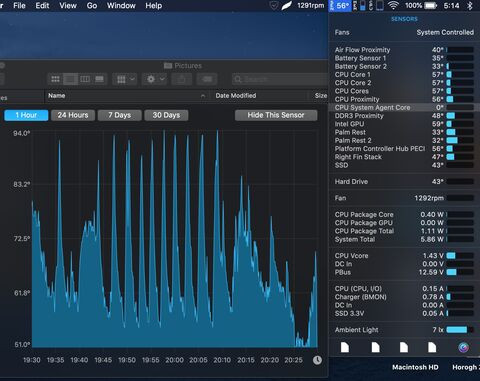
Task: Open the Window menu
Action: click(x=121, y=6)
